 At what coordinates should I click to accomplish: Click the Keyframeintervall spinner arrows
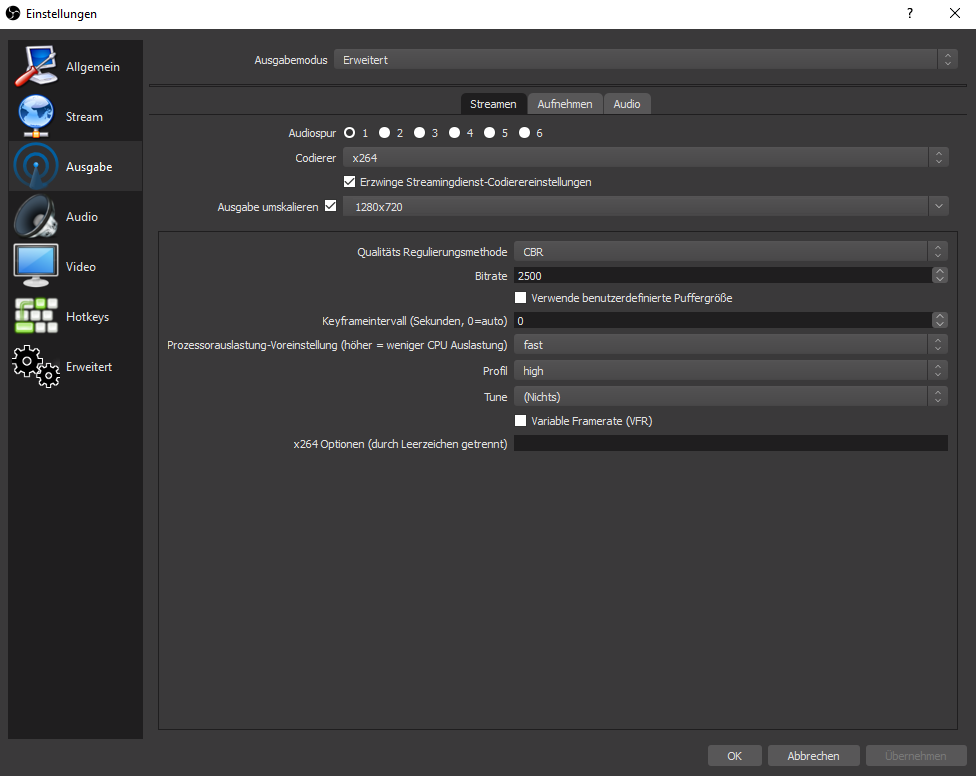pos(940,320)
